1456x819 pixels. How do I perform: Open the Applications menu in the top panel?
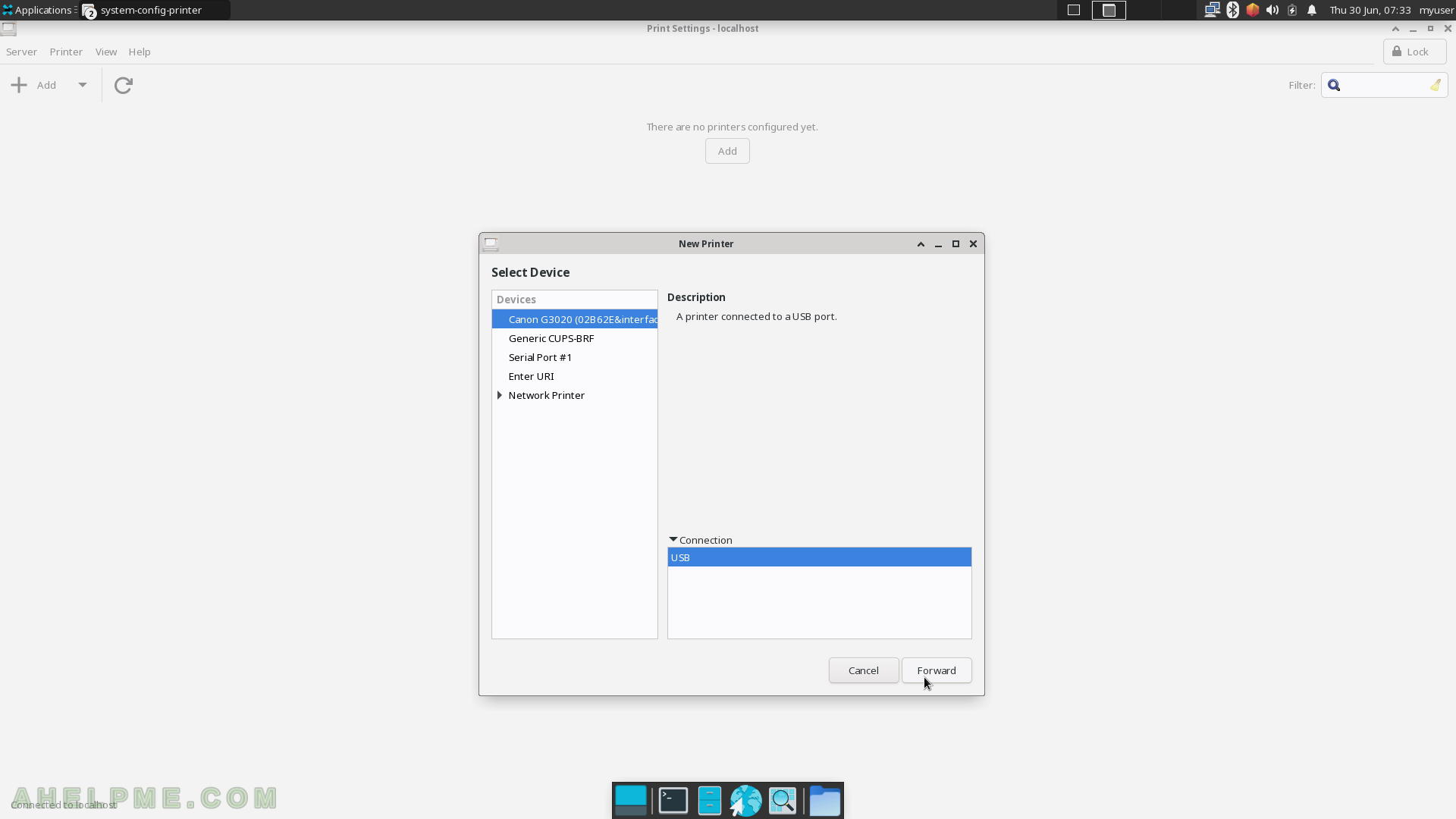click(x=38, y=10)
